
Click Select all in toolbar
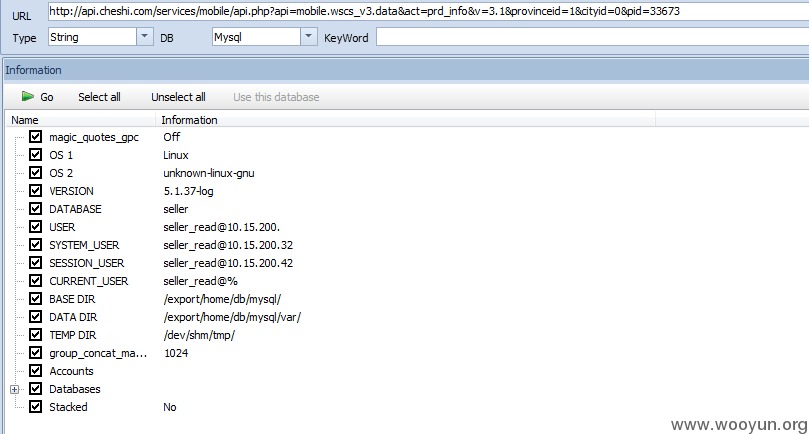(x=99, y=97)
